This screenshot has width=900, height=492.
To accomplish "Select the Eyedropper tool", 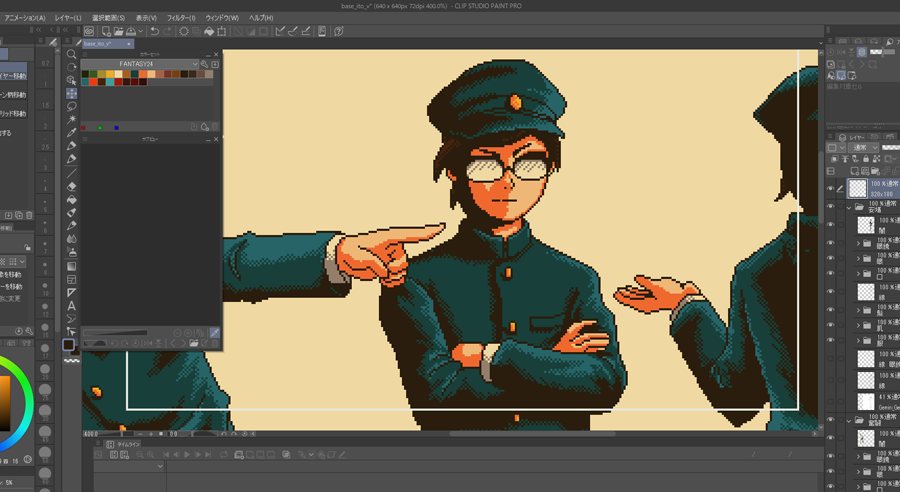I will point(71,132).
